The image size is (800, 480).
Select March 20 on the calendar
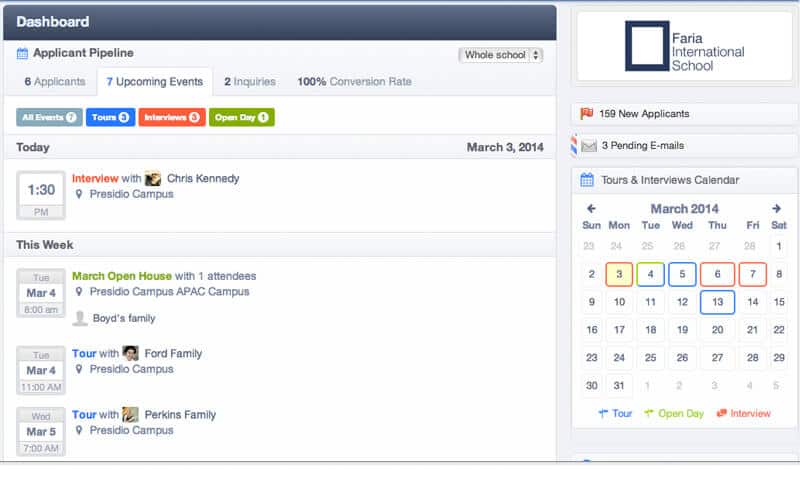coord(717,330)
